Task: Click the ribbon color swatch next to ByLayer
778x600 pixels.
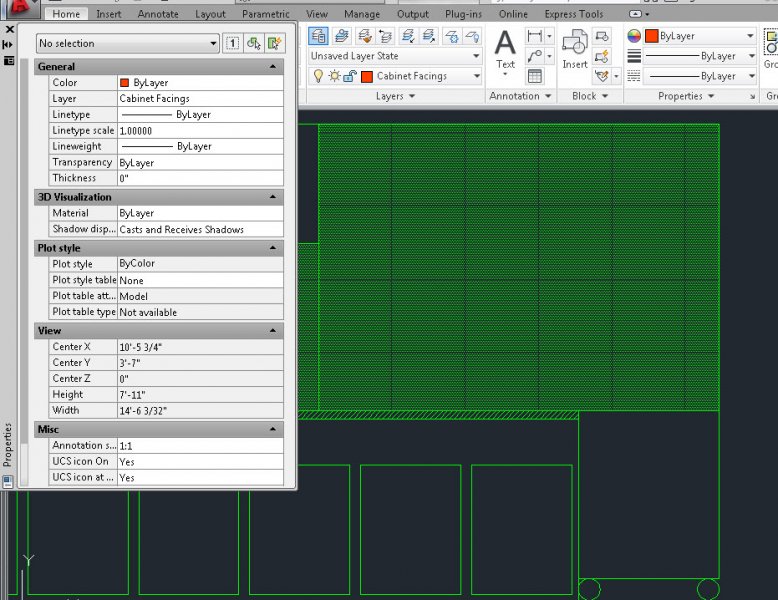Action: (651, 36)
